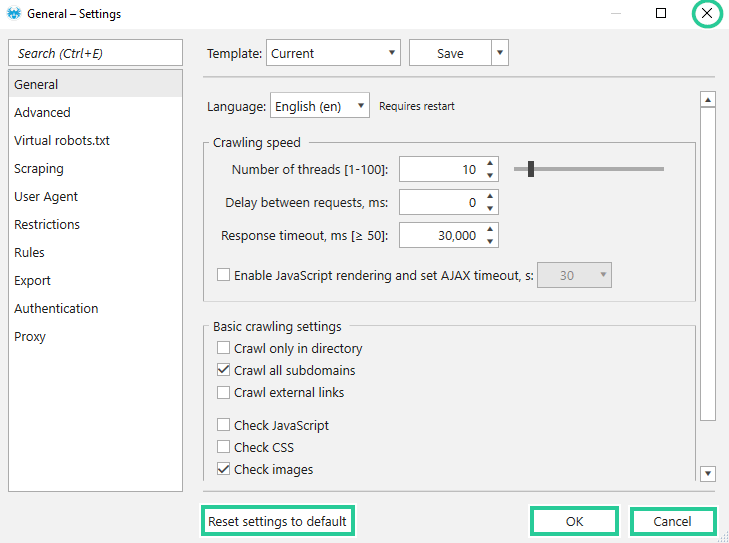Close the Settings window
729x543 pixels.
pyautogui.click(x=707, y=13)
